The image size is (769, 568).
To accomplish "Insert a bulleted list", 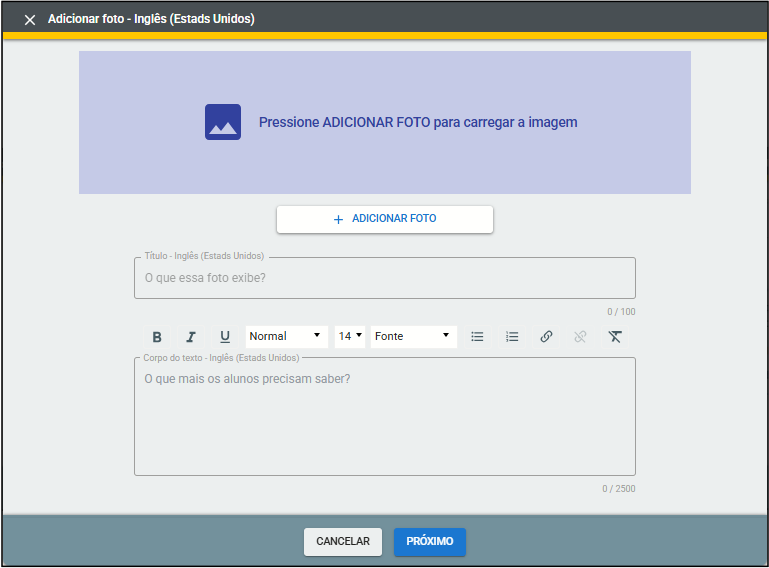I will [x=478, y=337].
